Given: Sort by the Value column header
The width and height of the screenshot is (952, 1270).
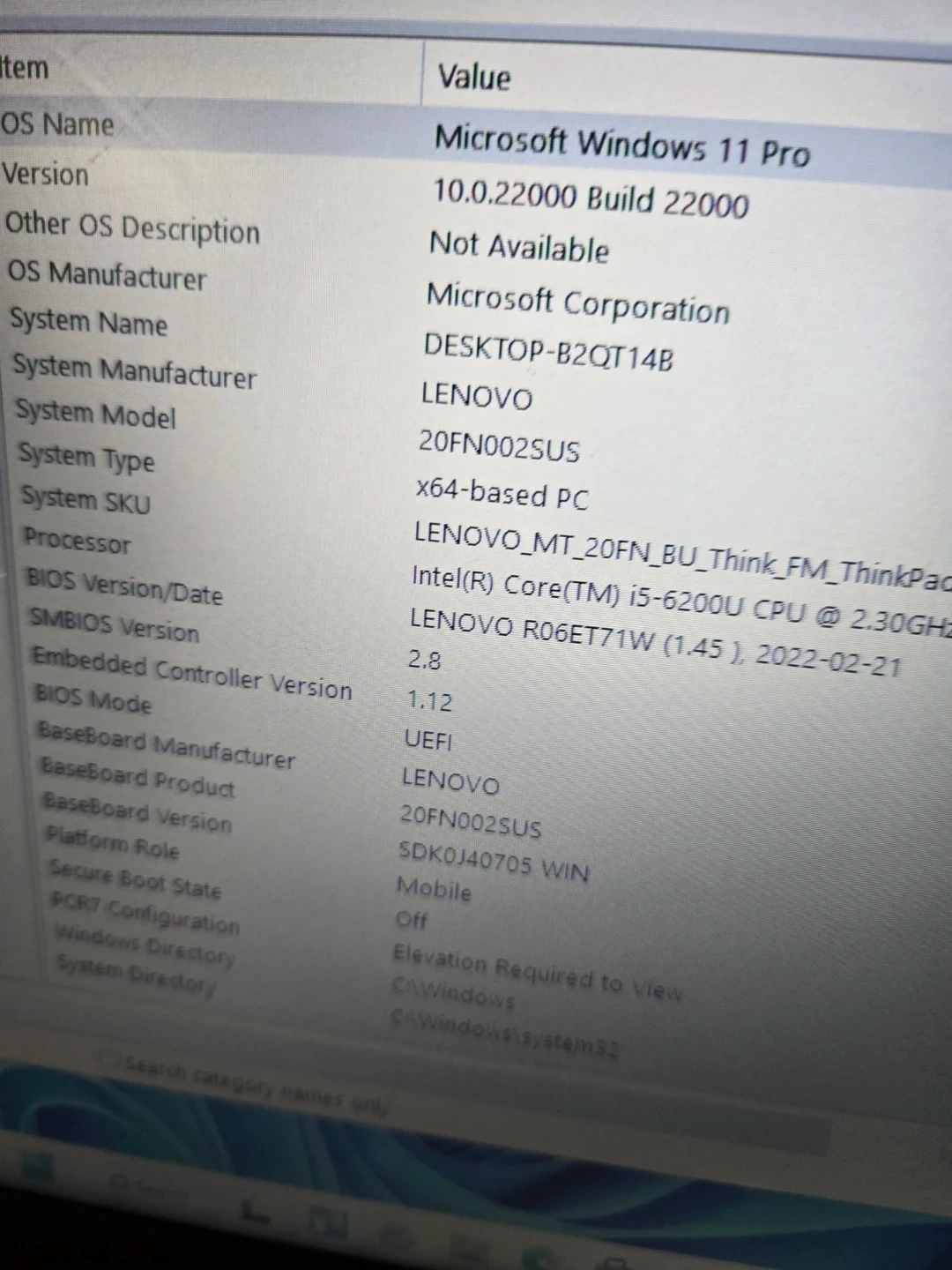Looking at the screenshot, I should pyautogui.click(x=474, y=78).
